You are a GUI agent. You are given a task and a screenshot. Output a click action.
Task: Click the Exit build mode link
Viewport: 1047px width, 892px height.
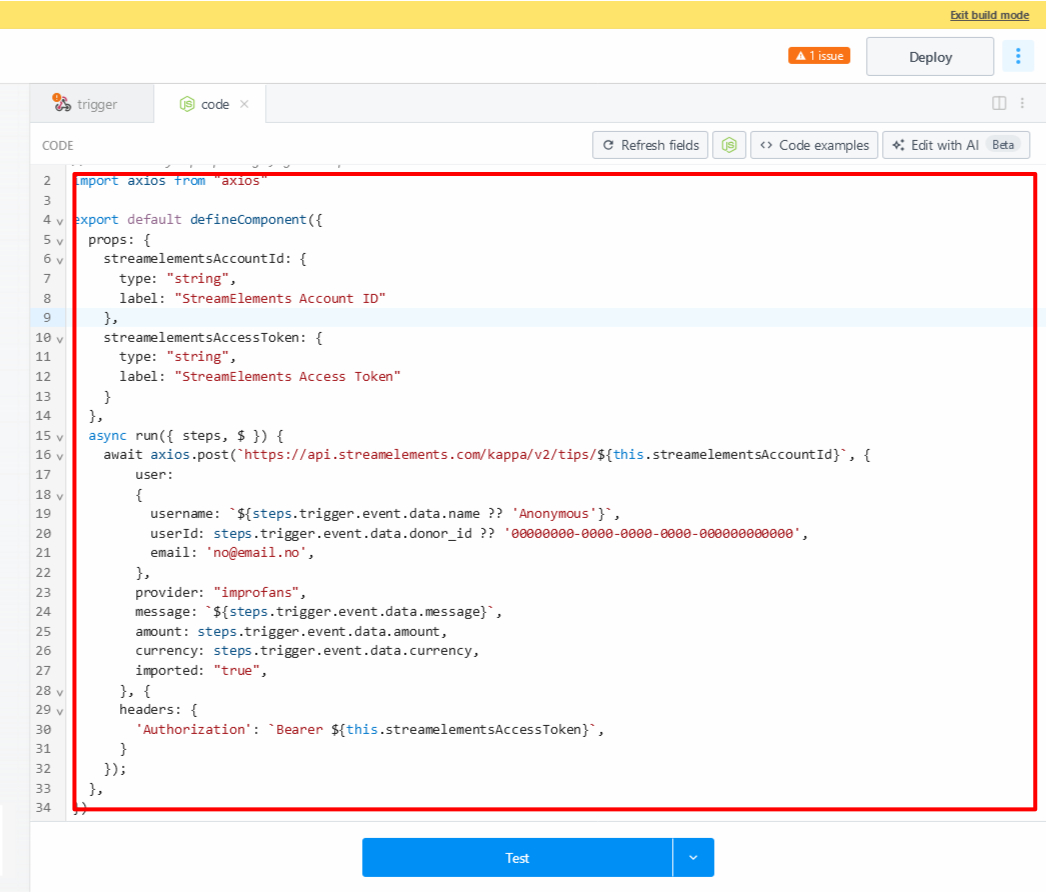[989, 15]
